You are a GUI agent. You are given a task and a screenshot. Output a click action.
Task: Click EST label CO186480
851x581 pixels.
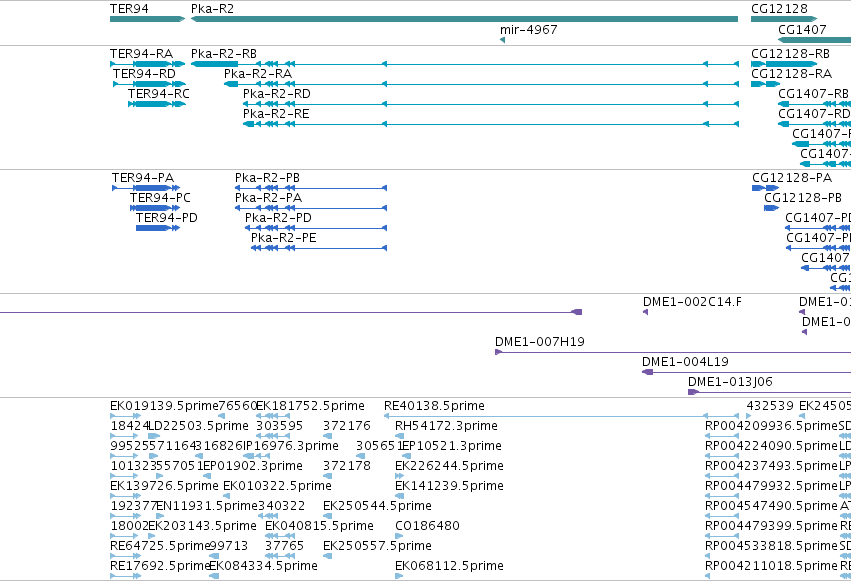tap(427, 527)
